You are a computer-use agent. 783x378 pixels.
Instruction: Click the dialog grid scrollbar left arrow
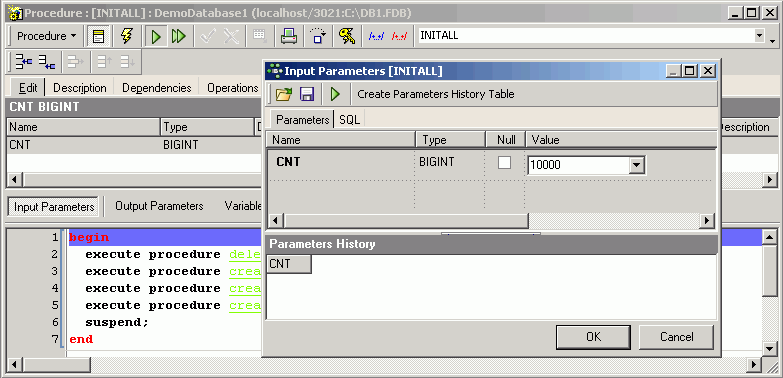pos(276,220)
